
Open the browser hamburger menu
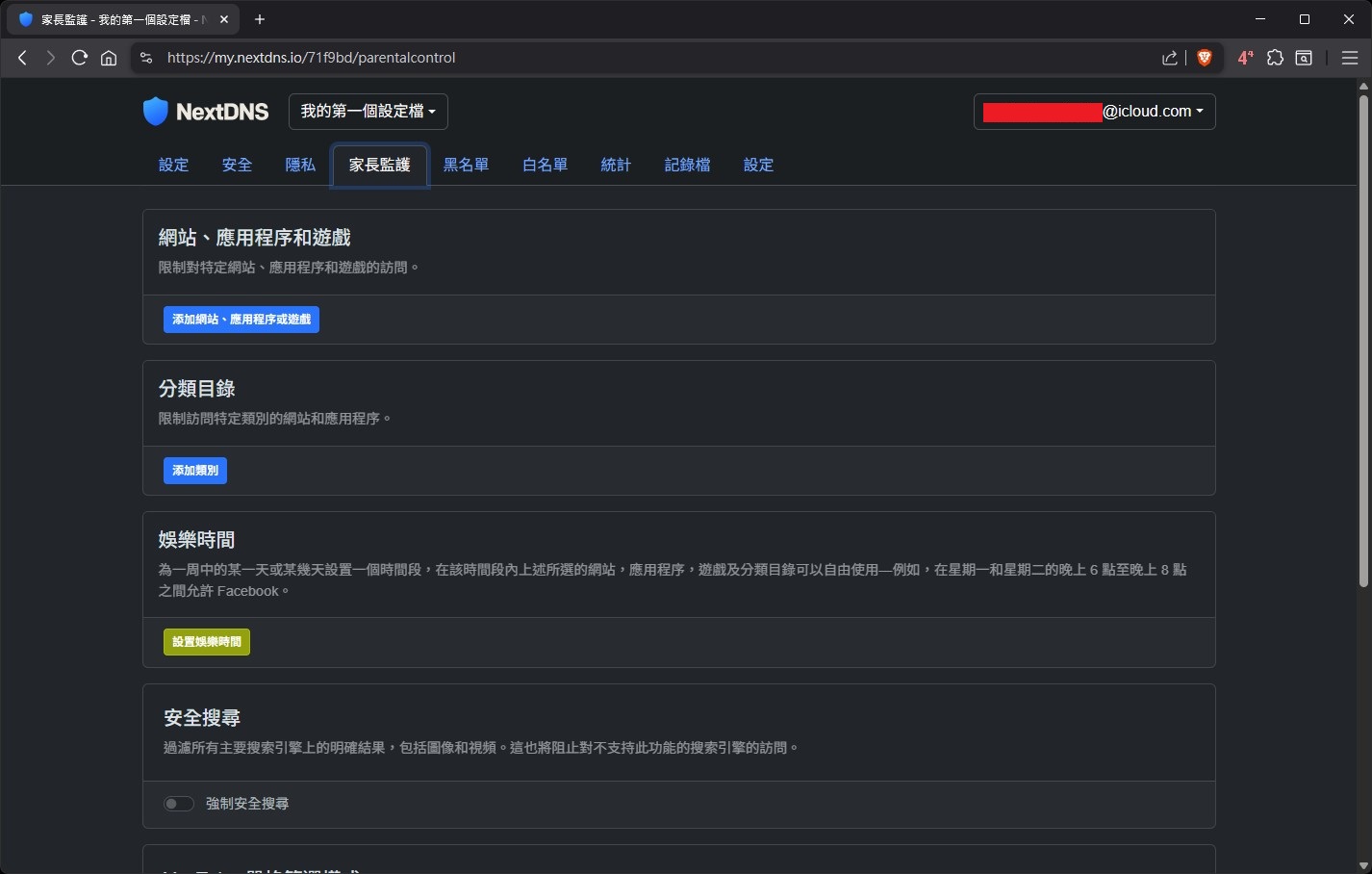click(1350, 58)
